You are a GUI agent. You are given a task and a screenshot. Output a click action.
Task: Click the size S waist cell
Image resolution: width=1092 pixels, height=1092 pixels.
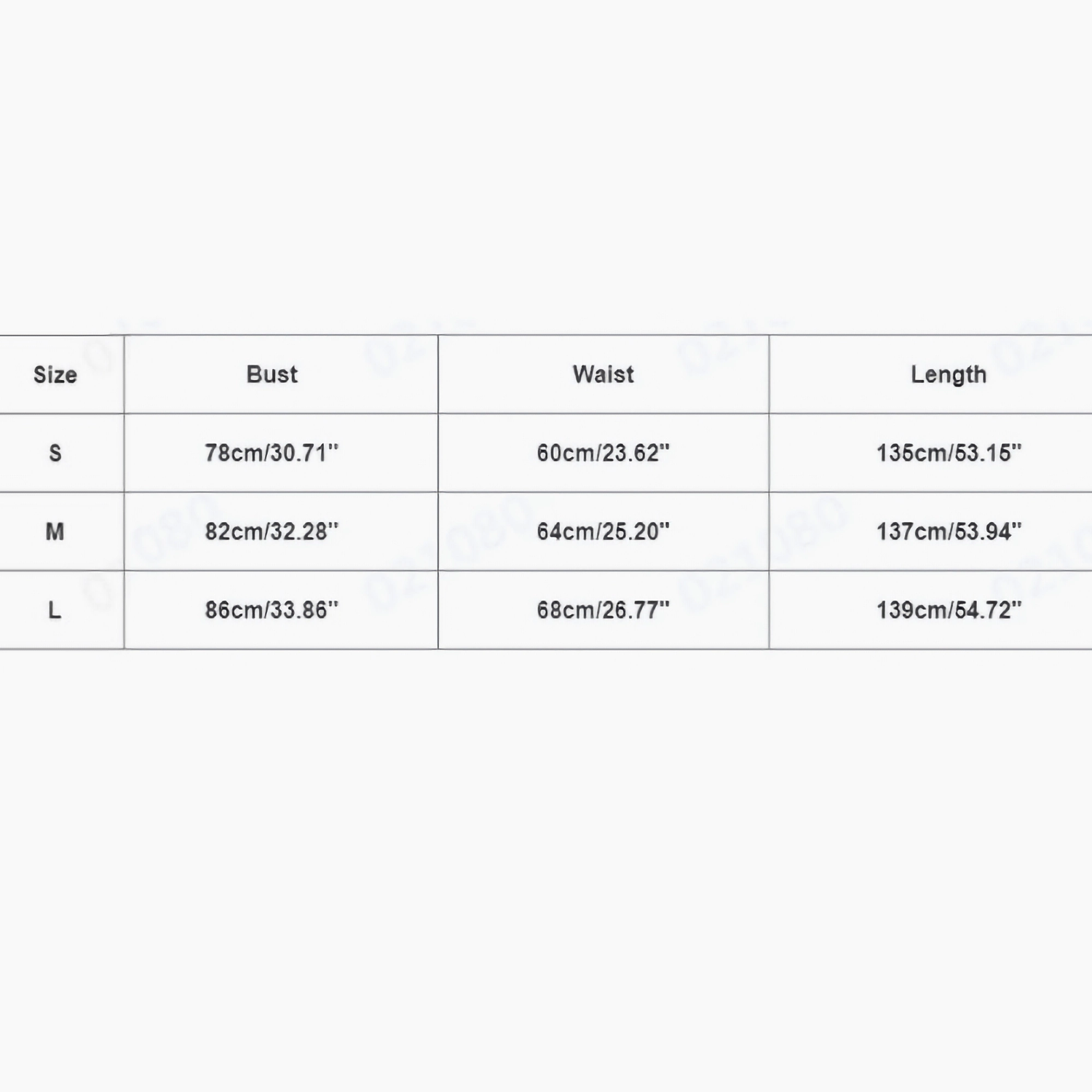tap(603, 454)
